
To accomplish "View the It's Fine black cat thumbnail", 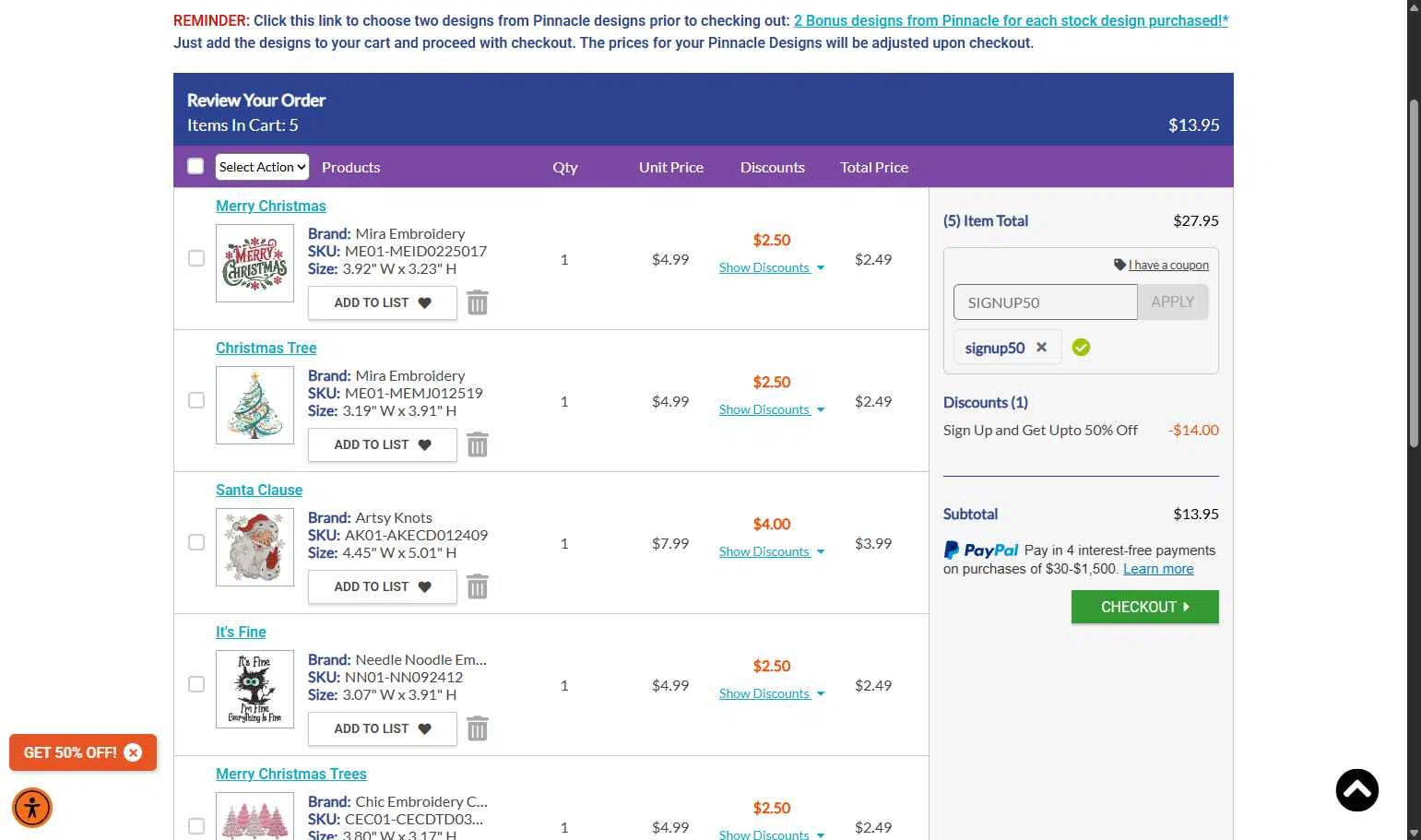I will pos(255,689).
